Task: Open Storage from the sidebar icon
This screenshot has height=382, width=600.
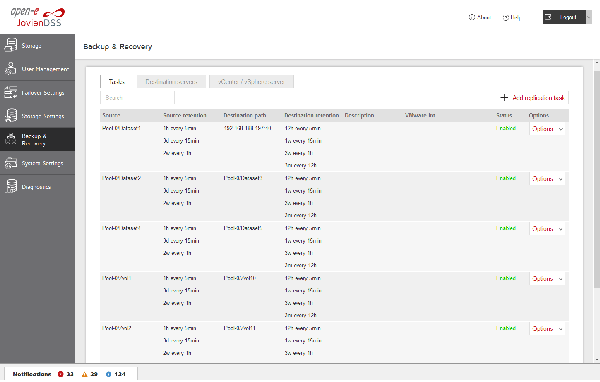Action: click(11, 45)
